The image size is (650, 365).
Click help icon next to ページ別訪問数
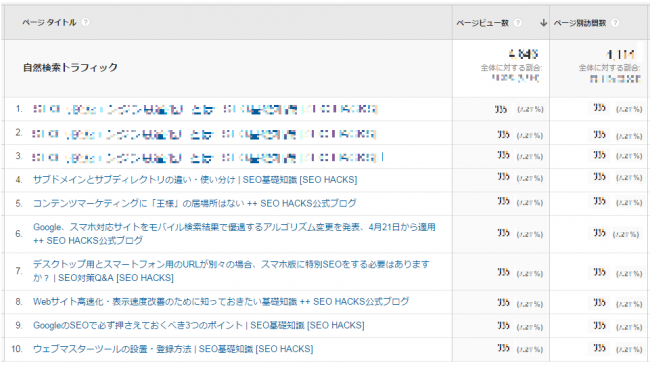click(x=616, y=23)
